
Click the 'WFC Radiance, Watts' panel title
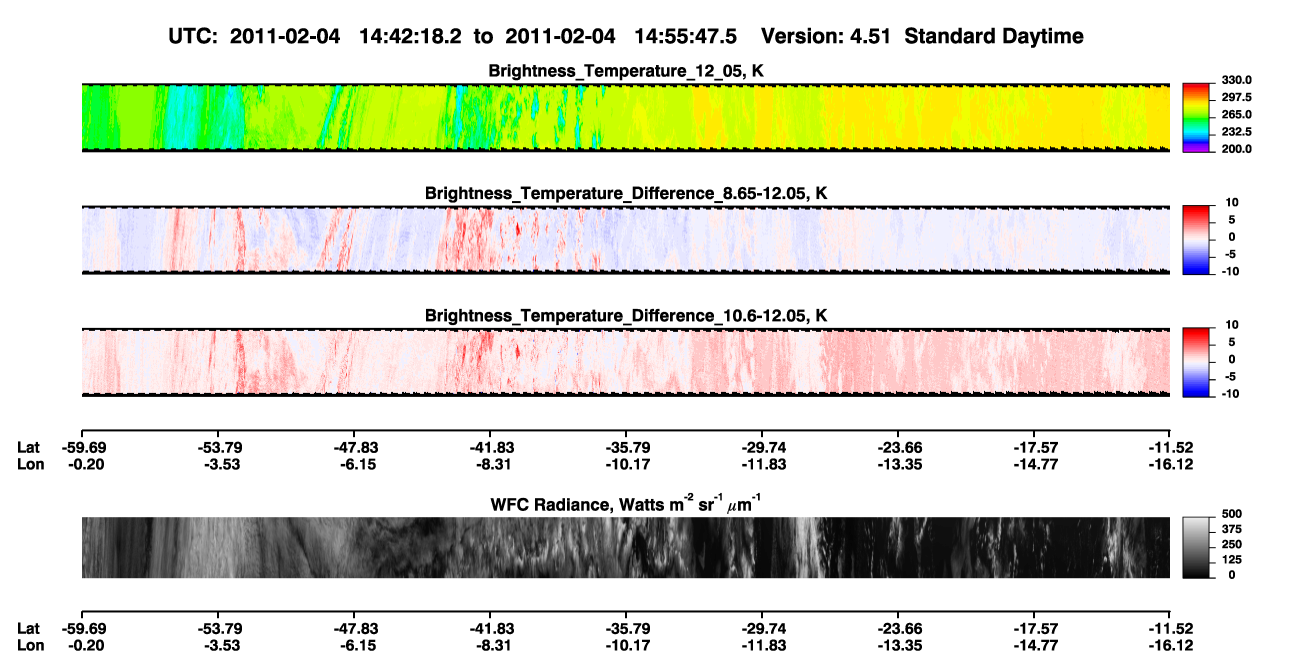(x=626, y=503)
